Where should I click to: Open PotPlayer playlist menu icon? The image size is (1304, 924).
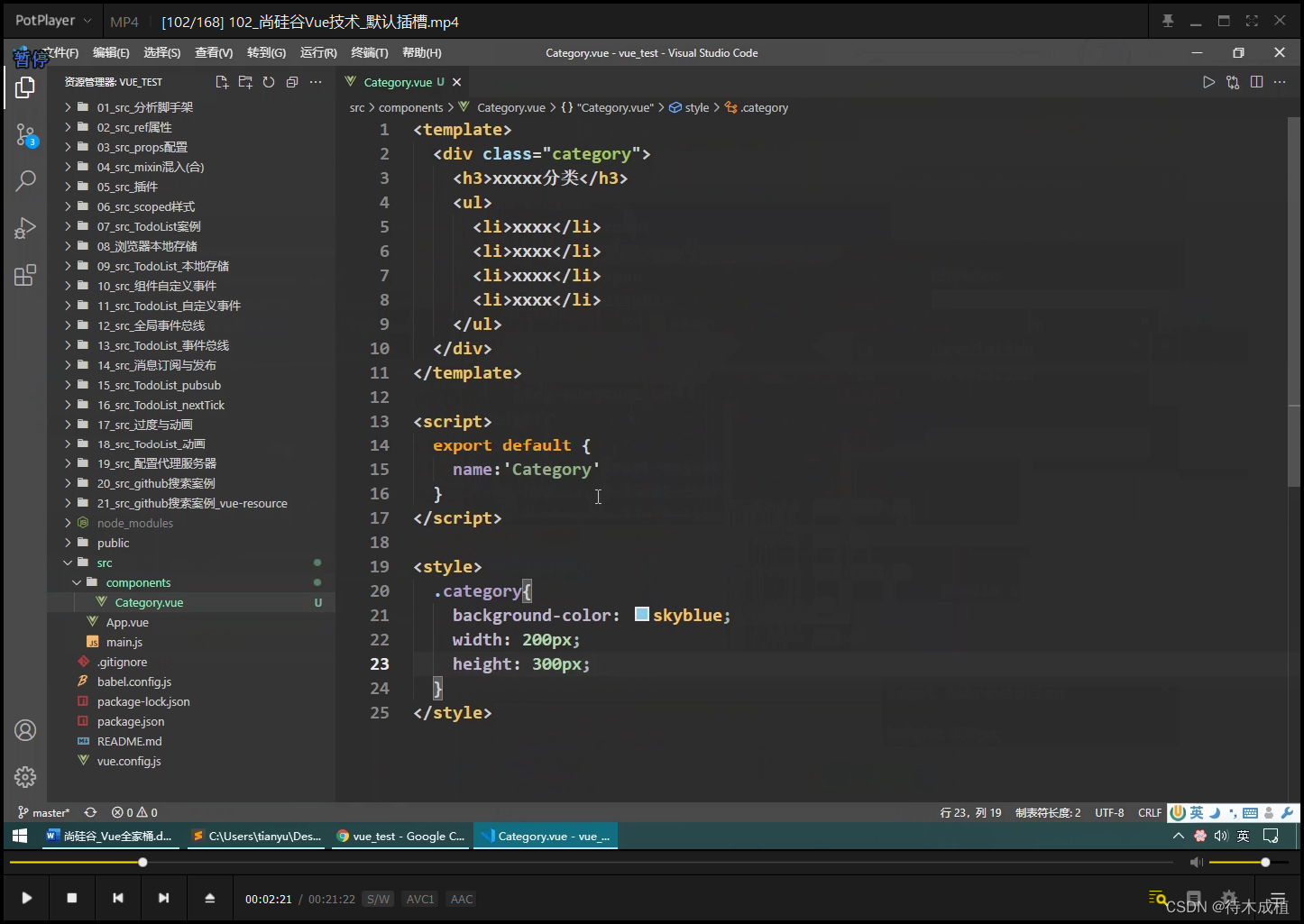[1278, 899]
